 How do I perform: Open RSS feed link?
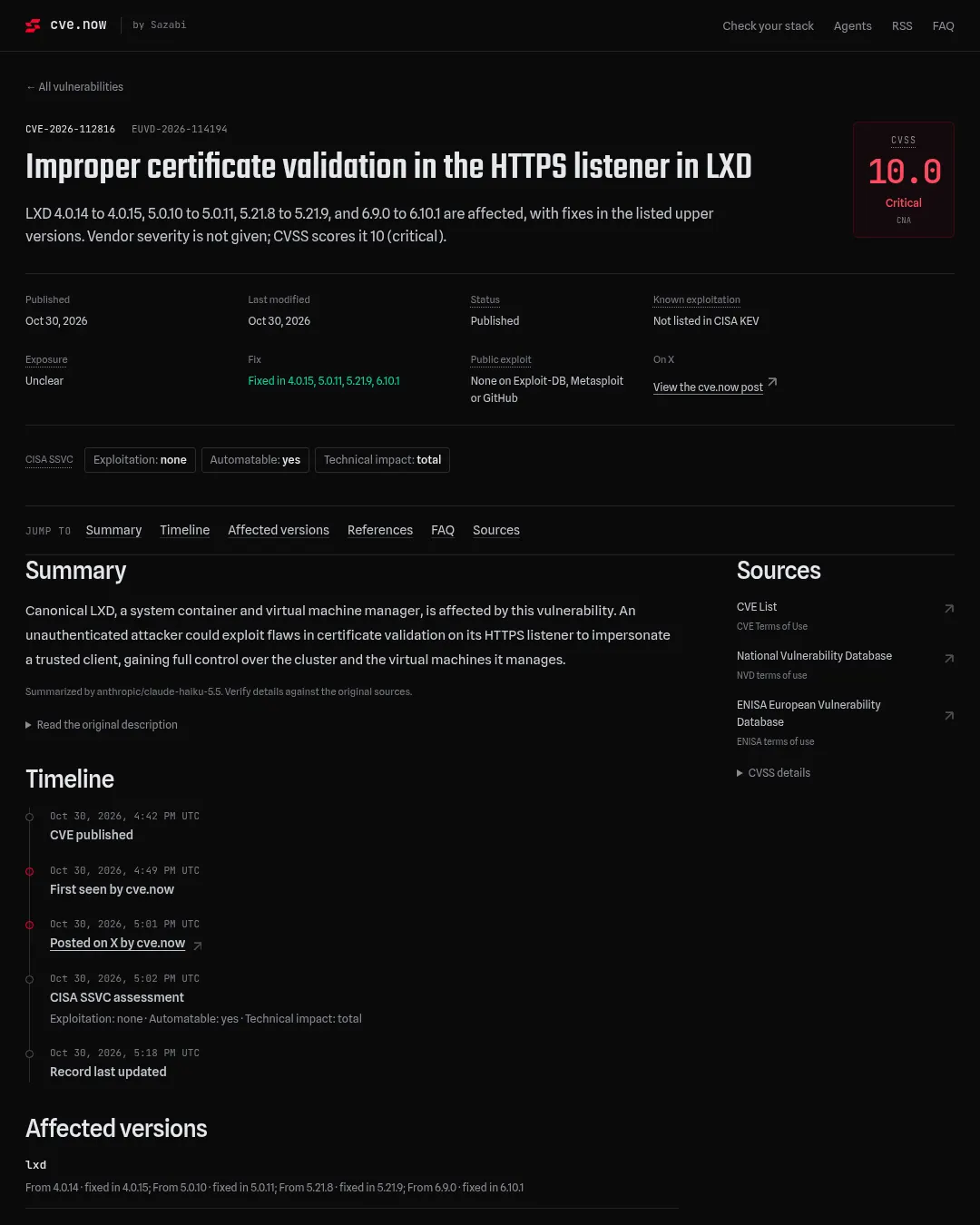coord(902,26)
